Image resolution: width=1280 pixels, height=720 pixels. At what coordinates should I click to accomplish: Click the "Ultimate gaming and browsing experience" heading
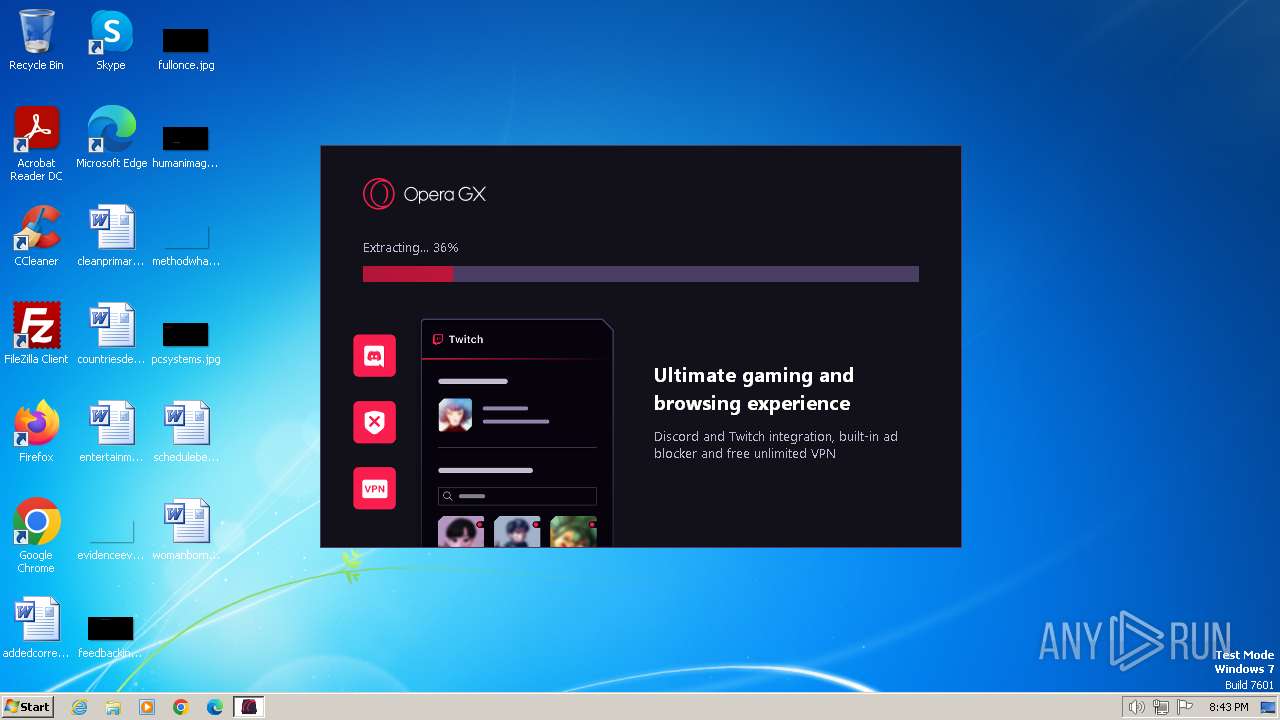click(x=753, y=389)
